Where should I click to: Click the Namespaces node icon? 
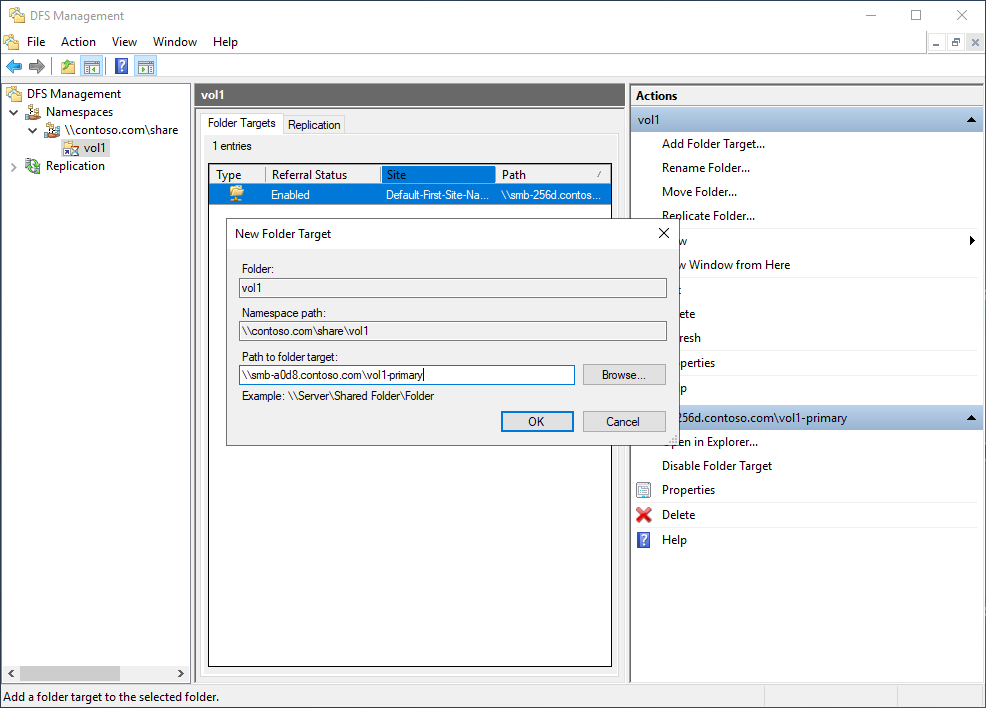pyautogui.click(x=33, y=112)
